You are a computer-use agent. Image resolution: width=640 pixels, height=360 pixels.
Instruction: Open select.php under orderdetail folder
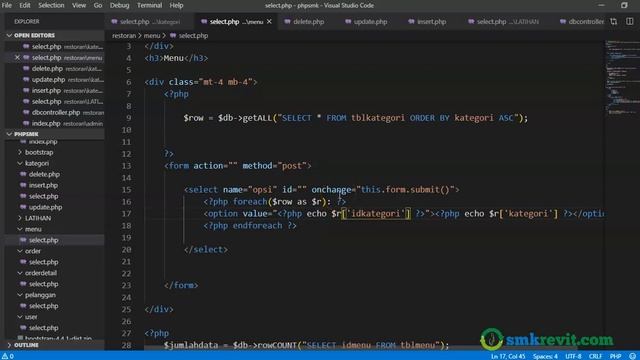(43, 284)
